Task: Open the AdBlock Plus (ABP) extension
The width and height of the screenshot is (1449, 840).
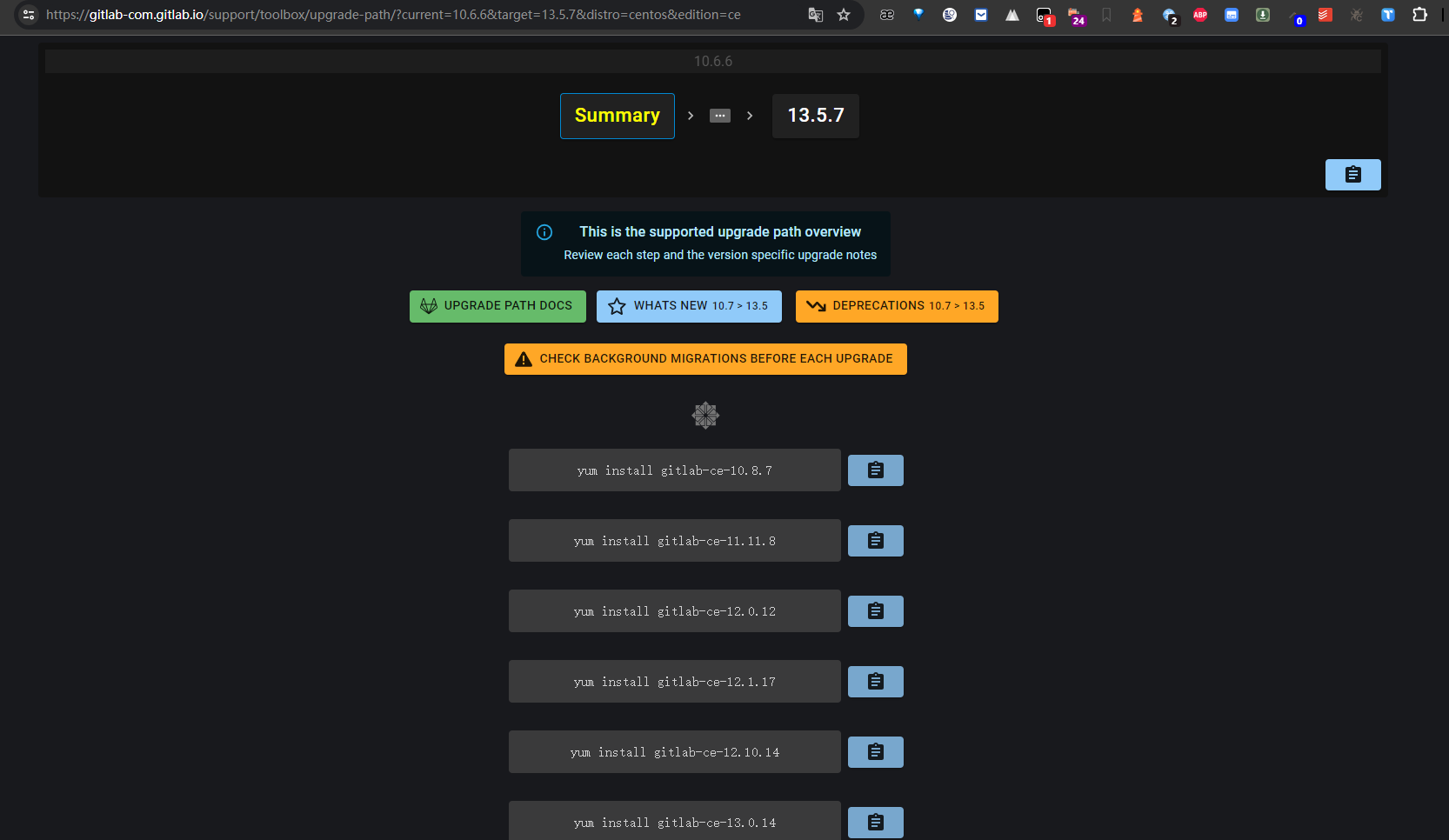Action: point(1200,15)
